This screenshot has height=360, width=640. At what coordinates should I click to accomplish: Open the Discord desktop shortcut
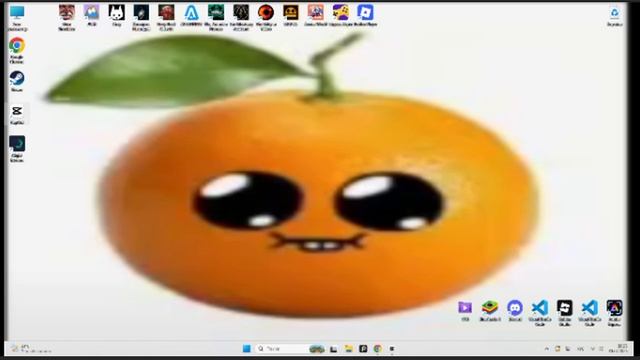(x=515, y=311)
